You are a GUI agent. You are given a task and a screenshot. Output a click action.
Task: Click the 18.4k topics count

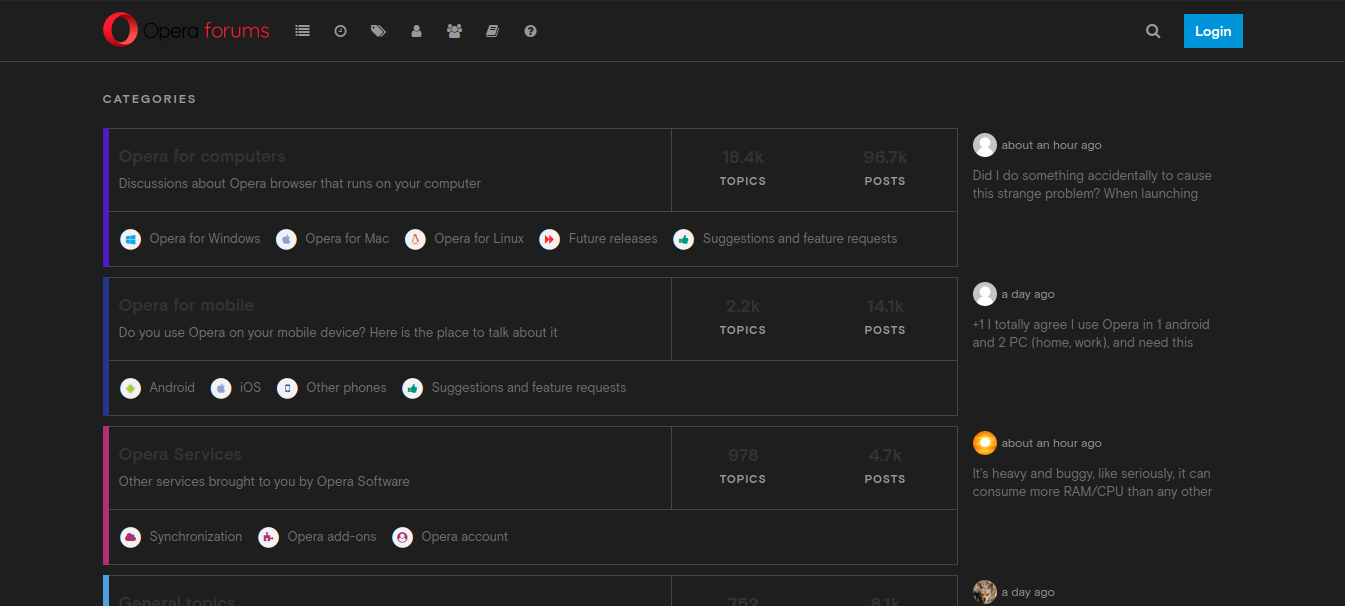coord(743,157)
